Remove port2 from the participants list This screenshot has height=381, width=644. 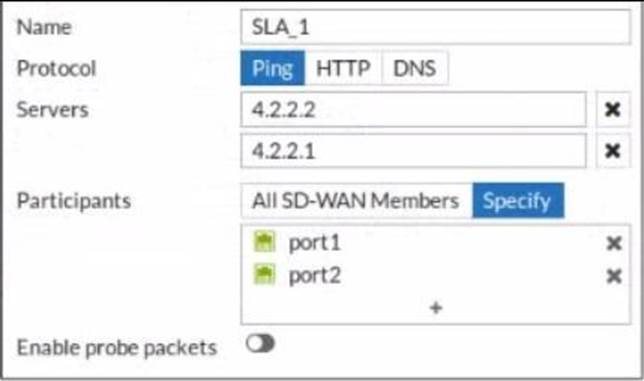[614, 276]
